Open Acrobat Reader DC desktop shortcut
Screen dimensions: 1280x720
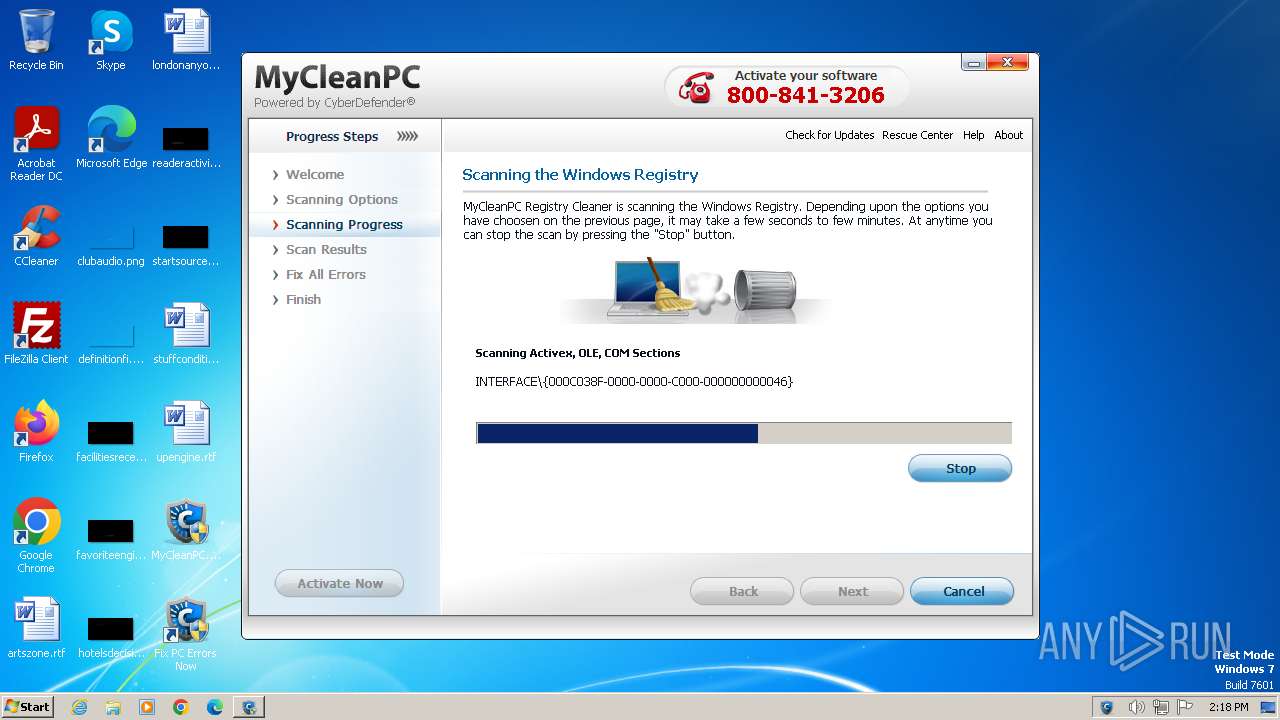(x=36, y=144)
